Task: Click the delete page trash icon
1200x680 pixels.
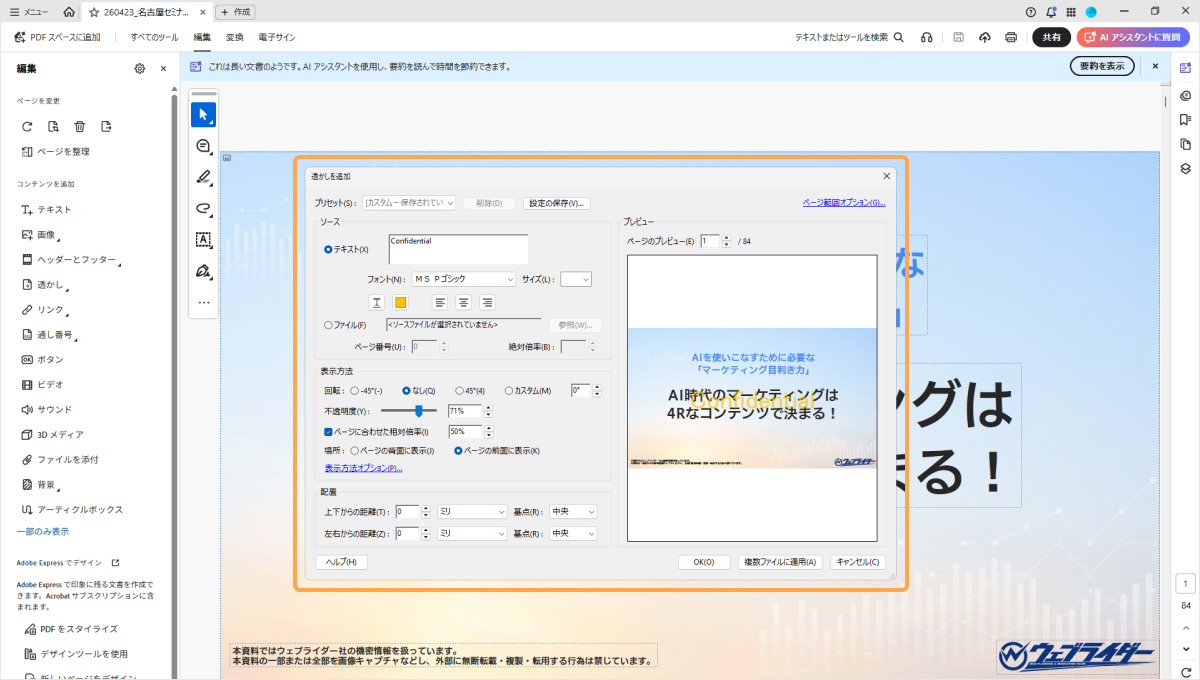Action: (x=80, y=126)
